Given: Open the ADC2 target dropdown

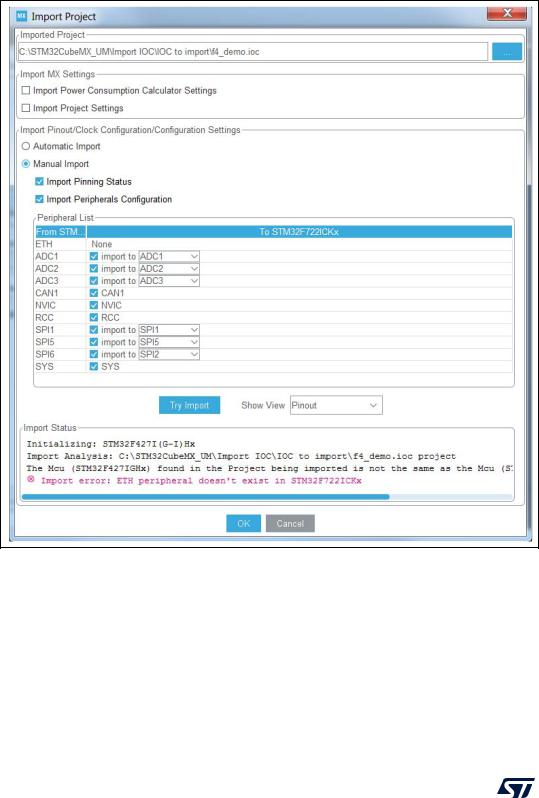Looking at the screenshot, I should [x=169, y=269].
